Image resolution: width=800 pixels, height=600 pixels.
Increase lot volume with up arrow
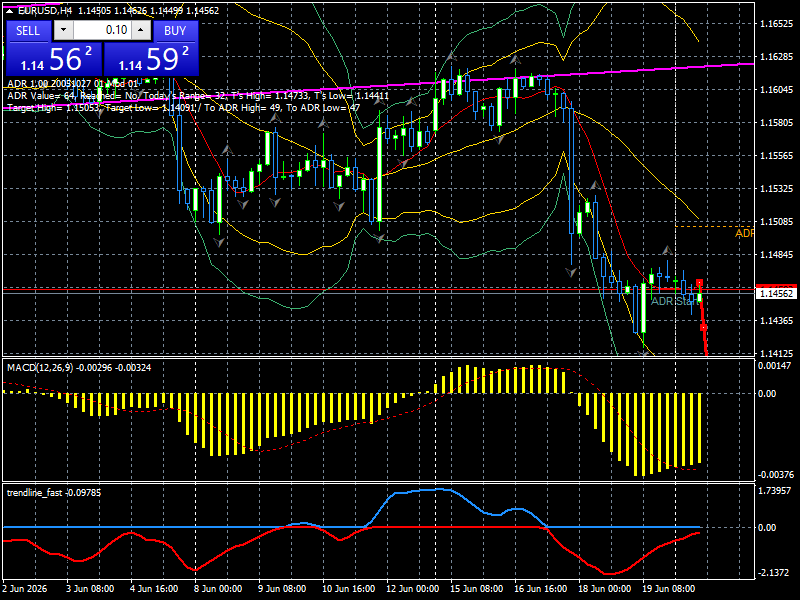click(x=141, y=30)
